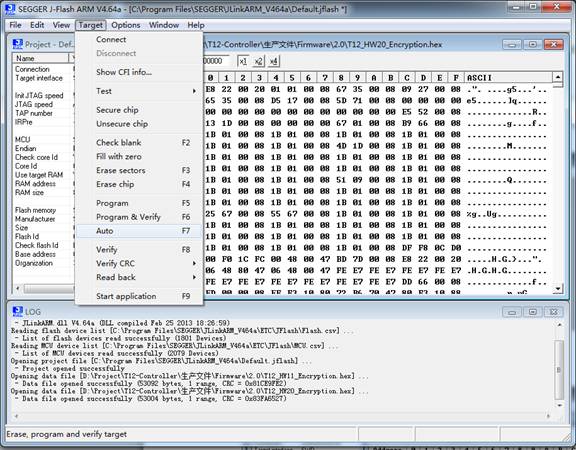The image size is (576, 450).
Task: Minimize the hex data file window
Action: 512,44
